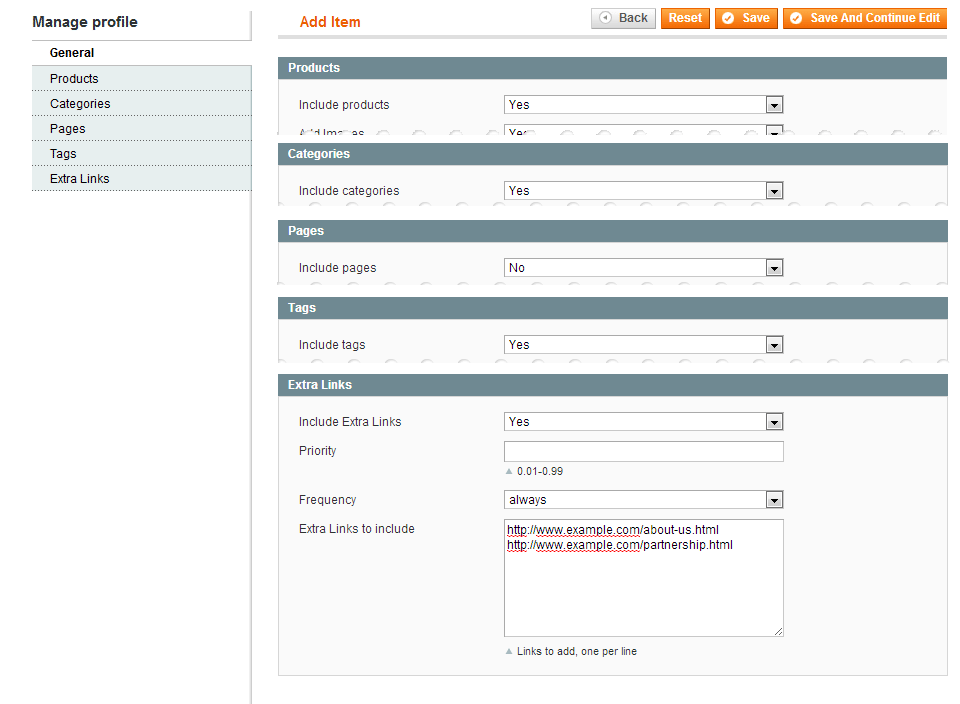Click the partnership.html link line

(x=620, y=545)
